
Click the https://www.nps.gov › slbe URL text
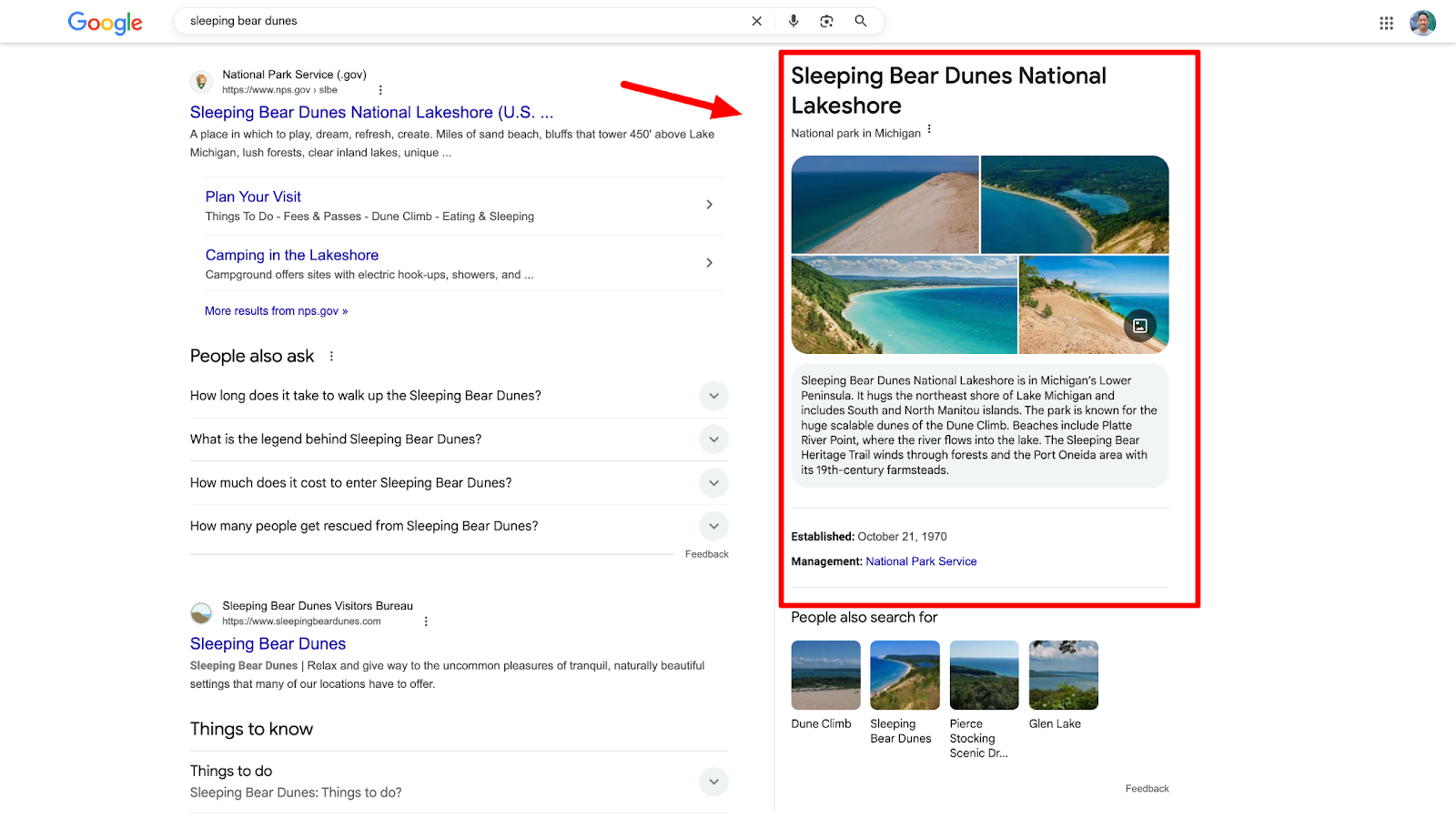pos(279,90)
